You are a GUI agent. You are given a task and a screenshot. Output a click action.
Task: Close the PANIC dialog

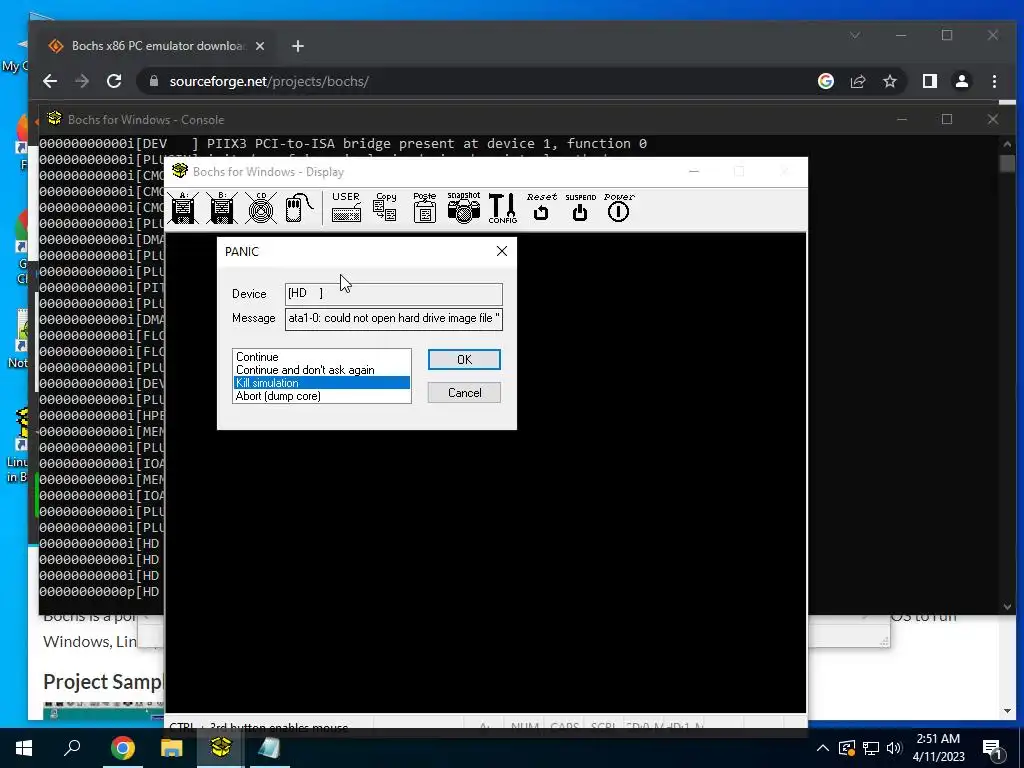(x=502, y=251)
